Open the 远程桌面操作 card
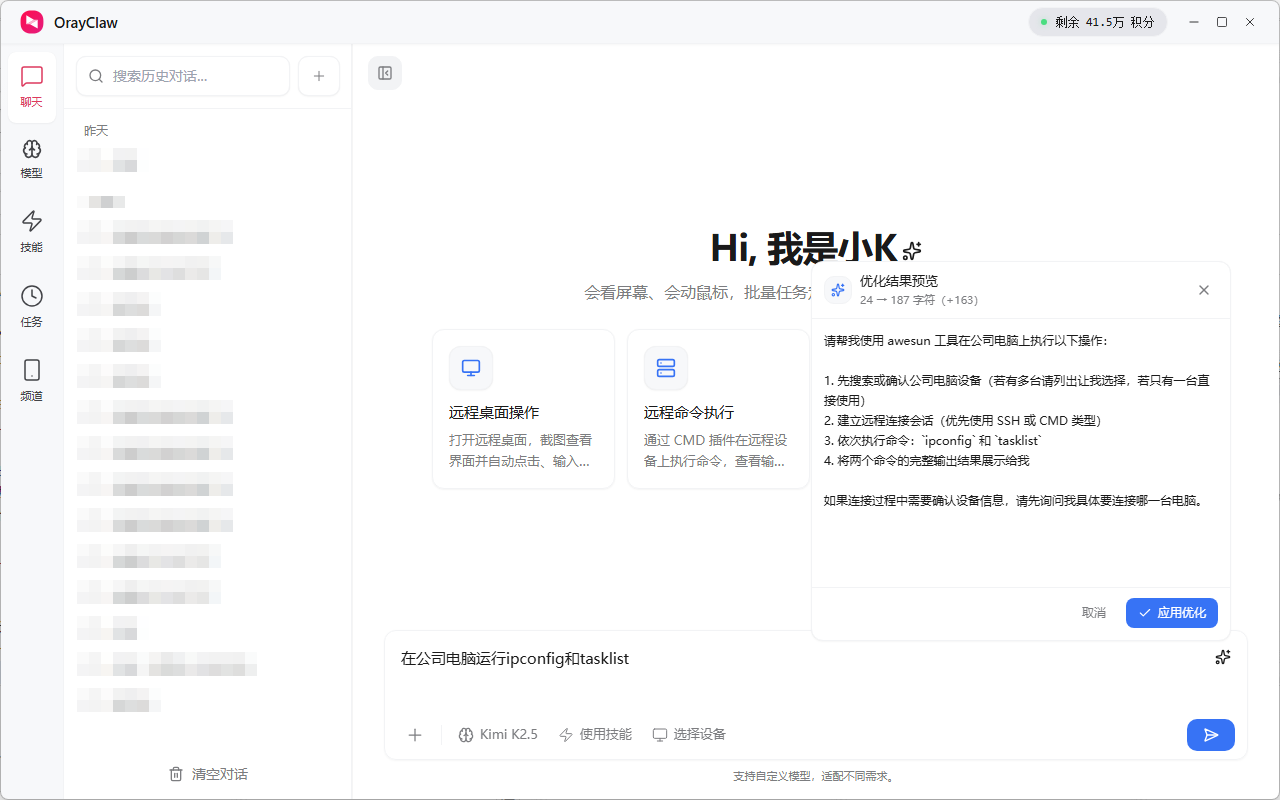This screenshot has height=800, width=1280. click(x=523, y=409)
